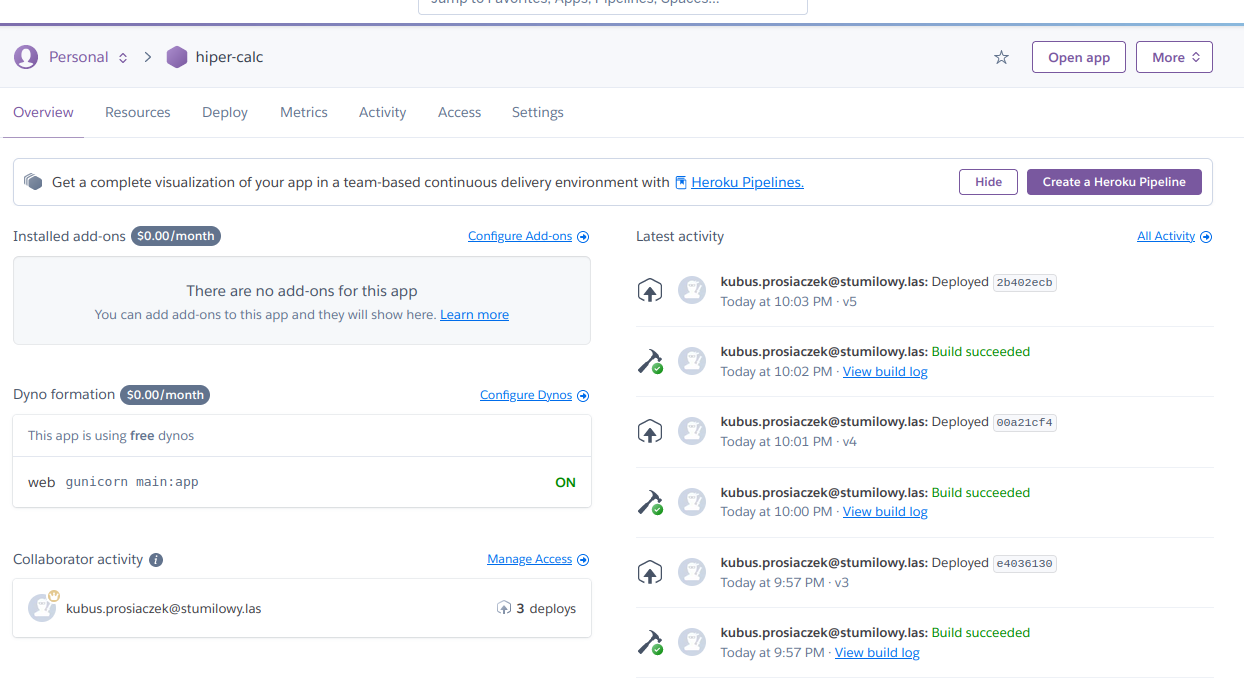Favorite the app with the star icon
Image resolution: width=1244 pixels, height=689 pixels.
click(x=1001, y=57)
